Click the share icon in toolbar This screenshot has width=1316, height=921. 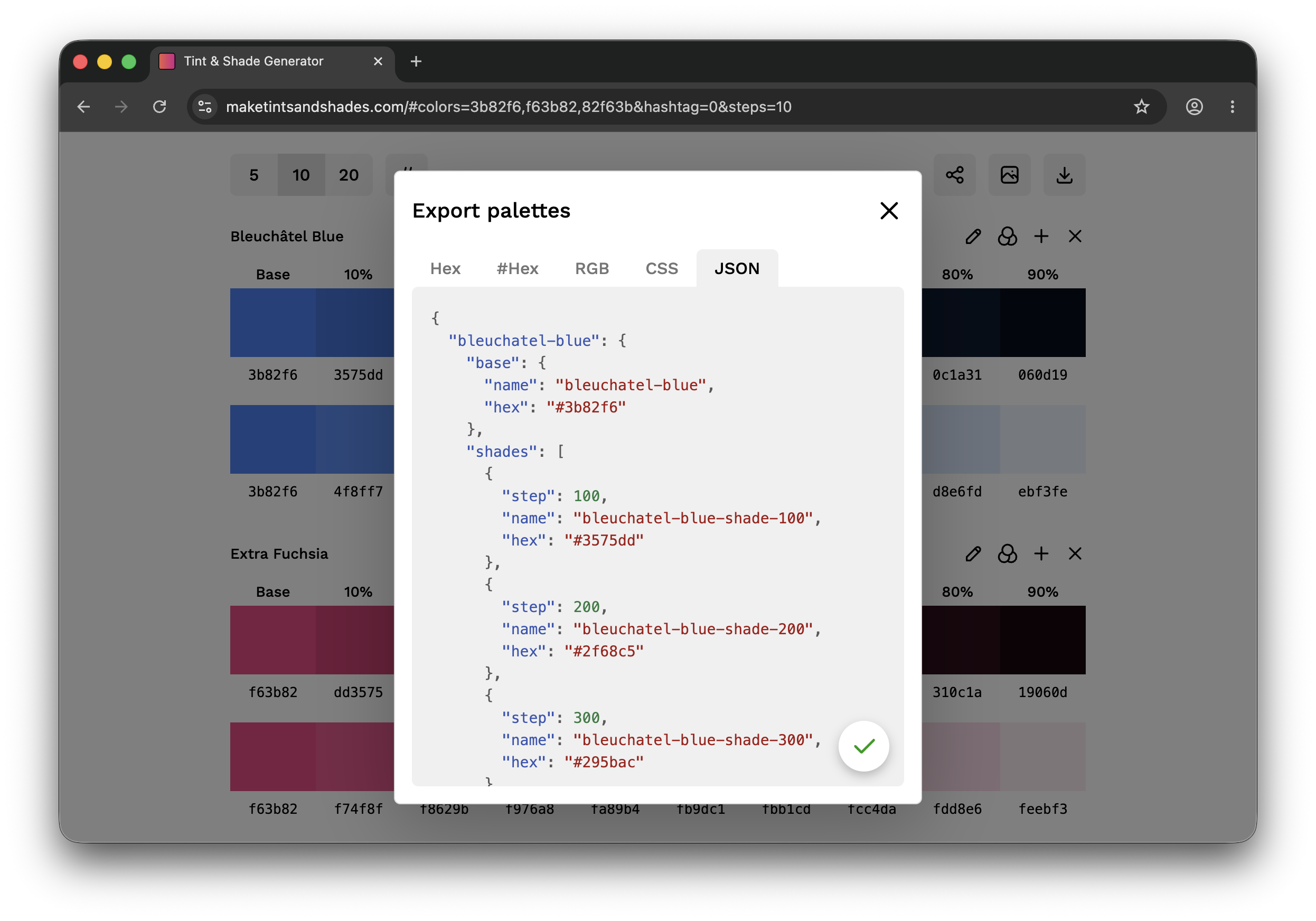[954, 175]
